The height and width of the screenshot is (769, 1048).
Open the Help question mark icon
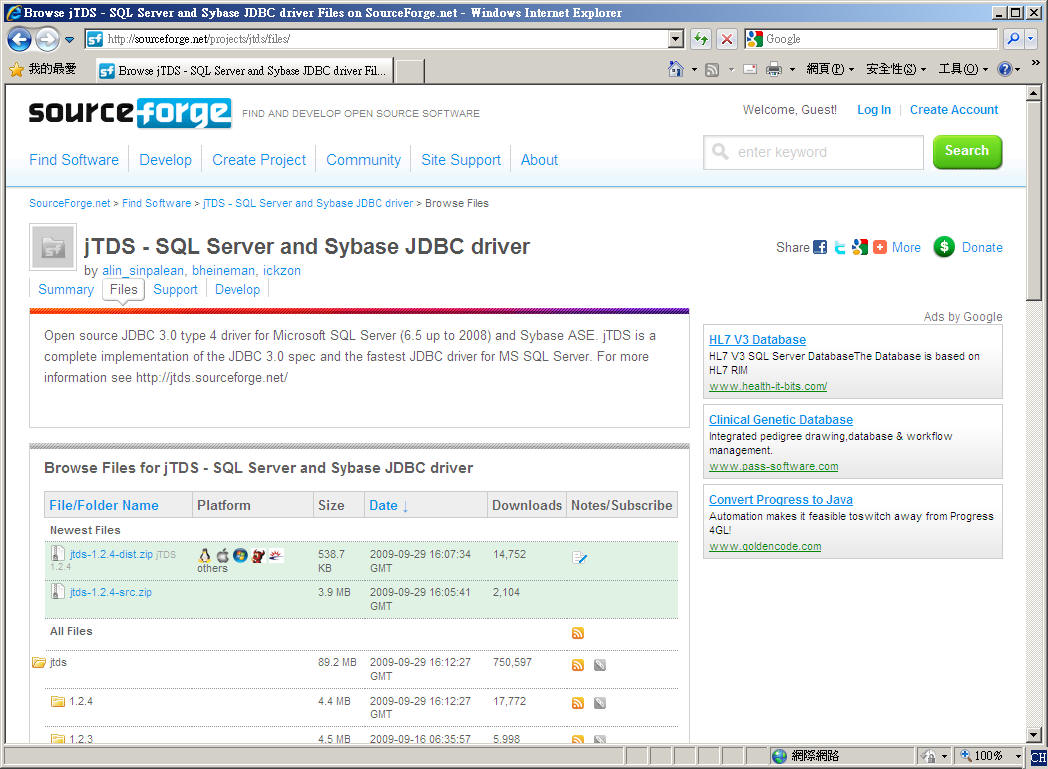tap(1005, 69)
